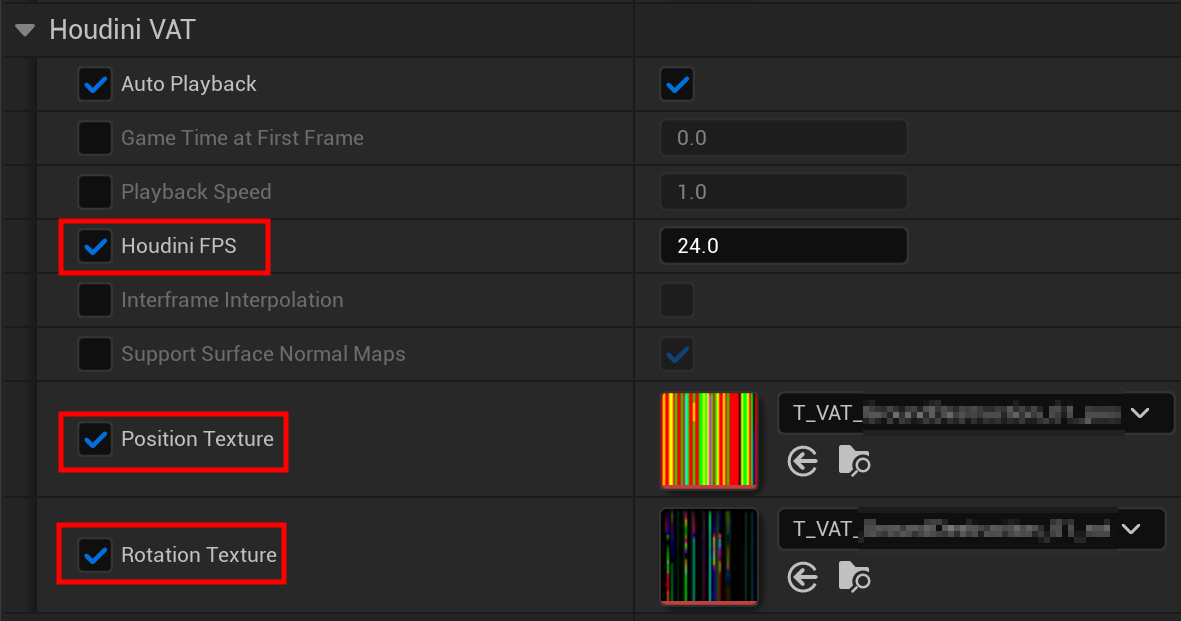Toggle Auto Playback override checkbox
This screenshot has height=621, width=1181.
[95, 84]
